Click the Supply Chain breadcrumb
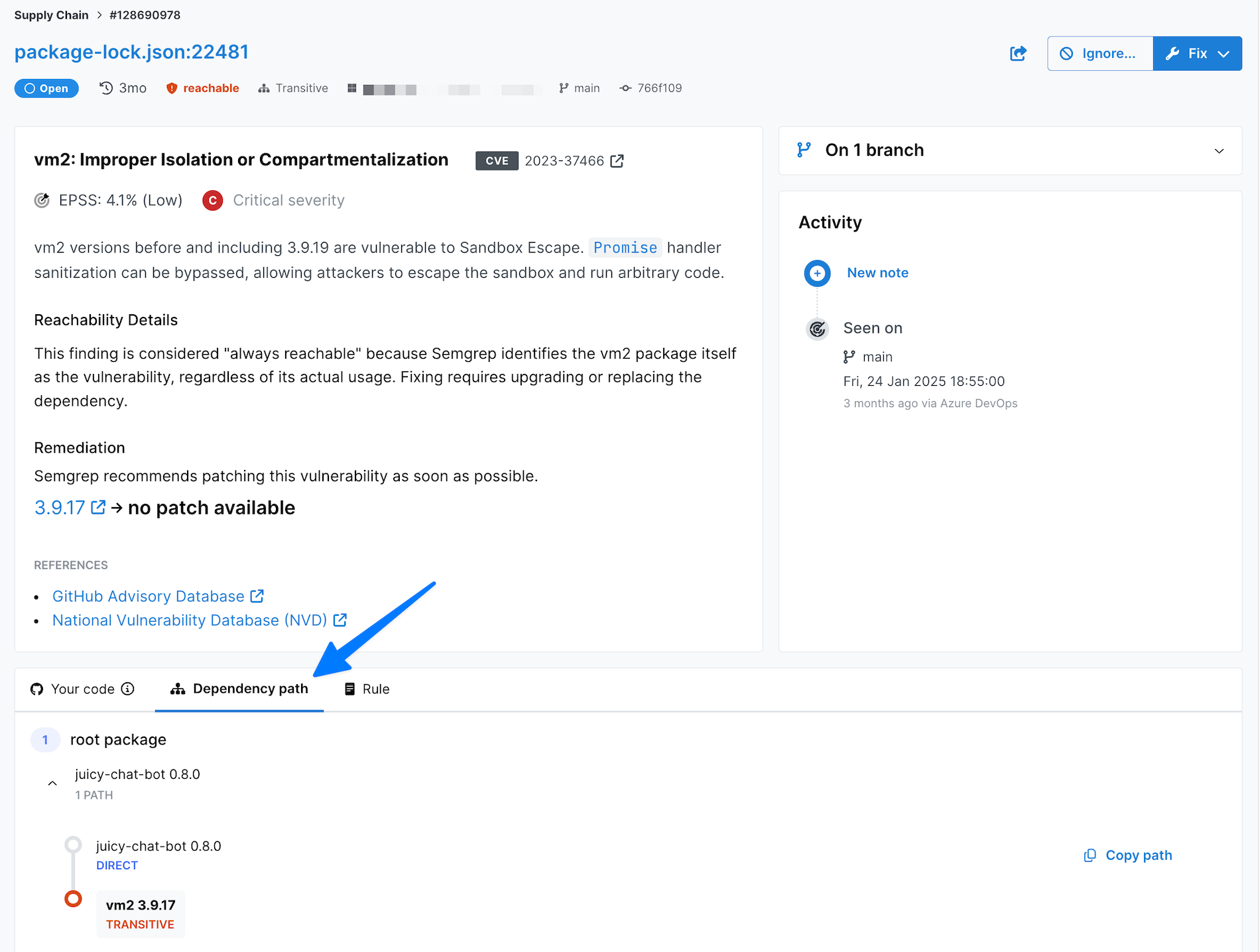The height and width of the screenshot is (952, 1260). [51, 15]
